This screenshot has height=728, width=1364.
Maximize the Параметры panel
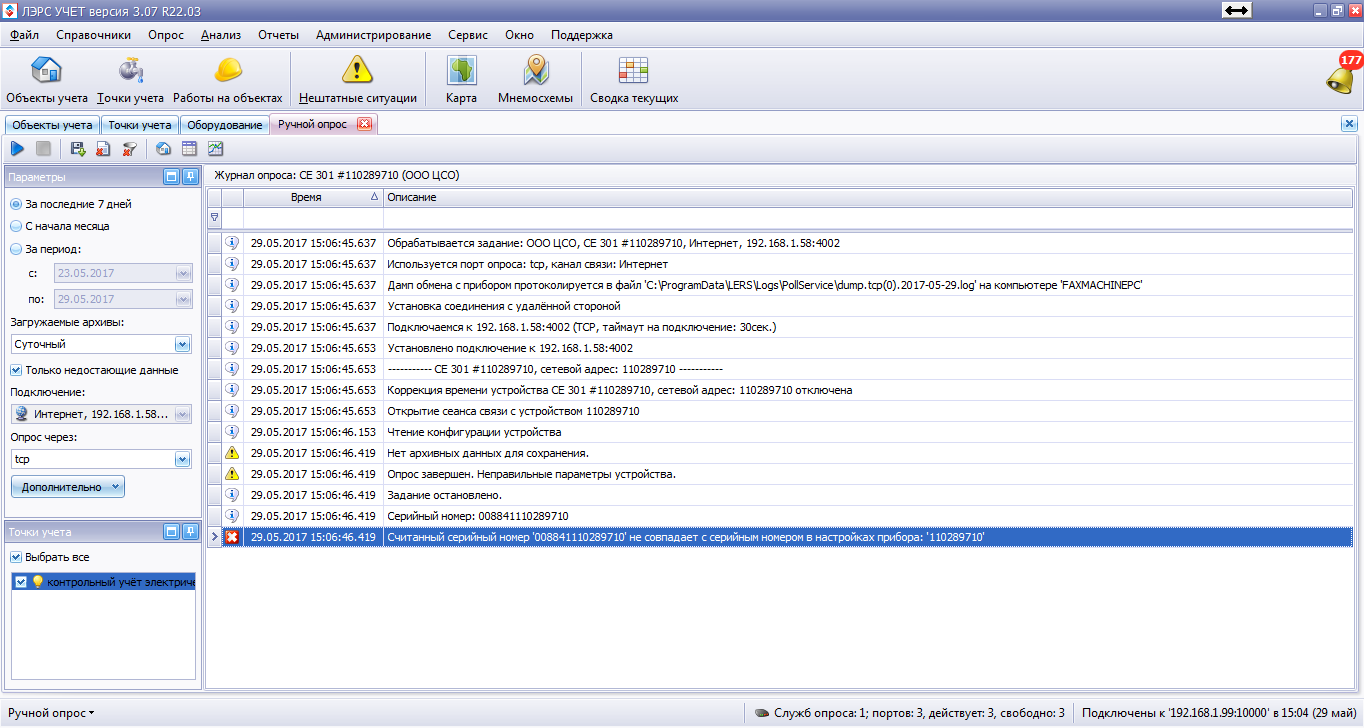171,177
